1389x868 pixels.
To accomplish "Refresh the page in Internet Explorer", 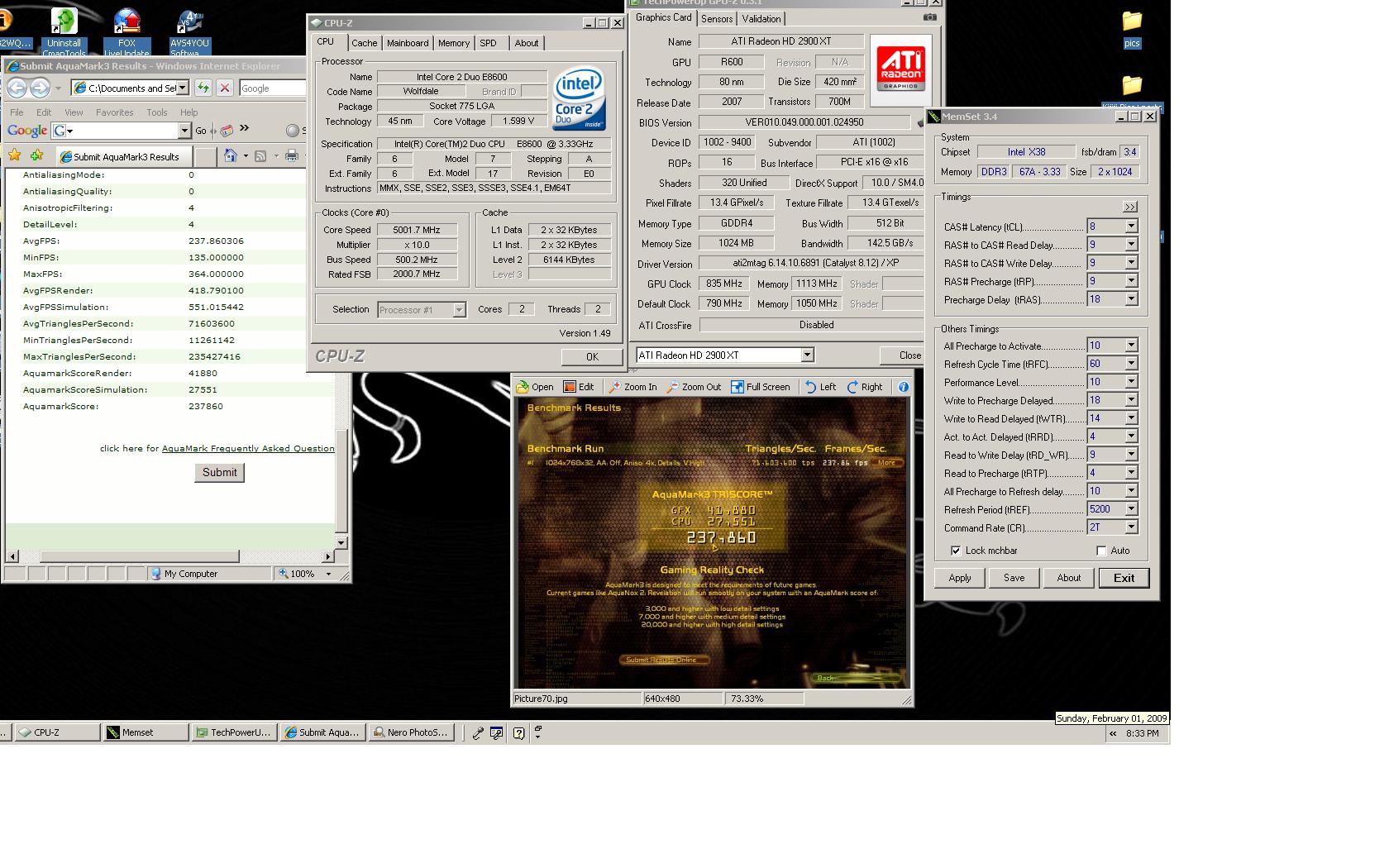I will click(203, 88).
